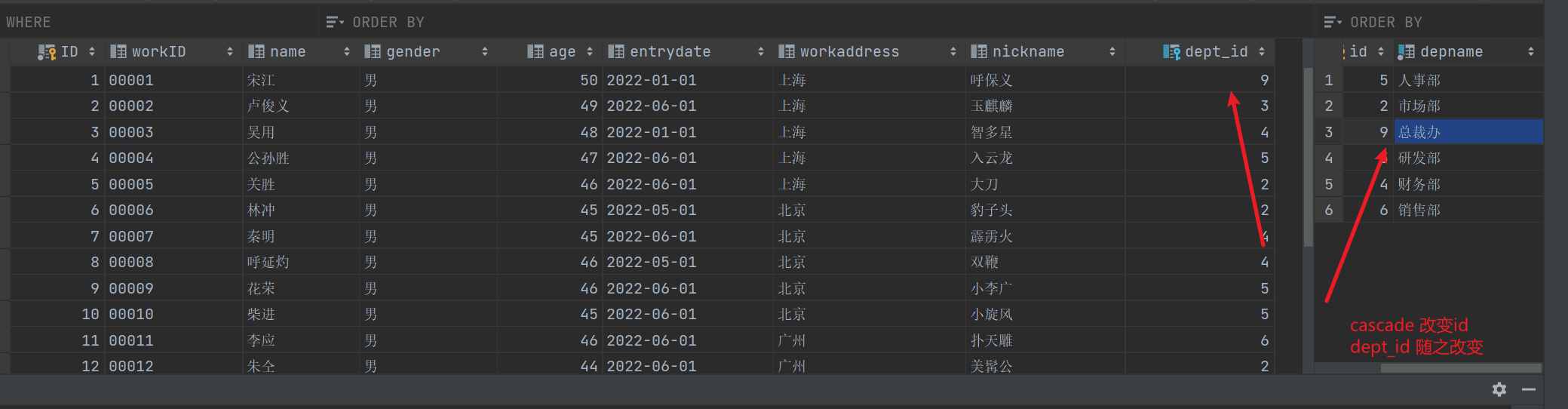1568x409 pixels.
Task: Toggle sort order on age column
Action: pos(590,52)
